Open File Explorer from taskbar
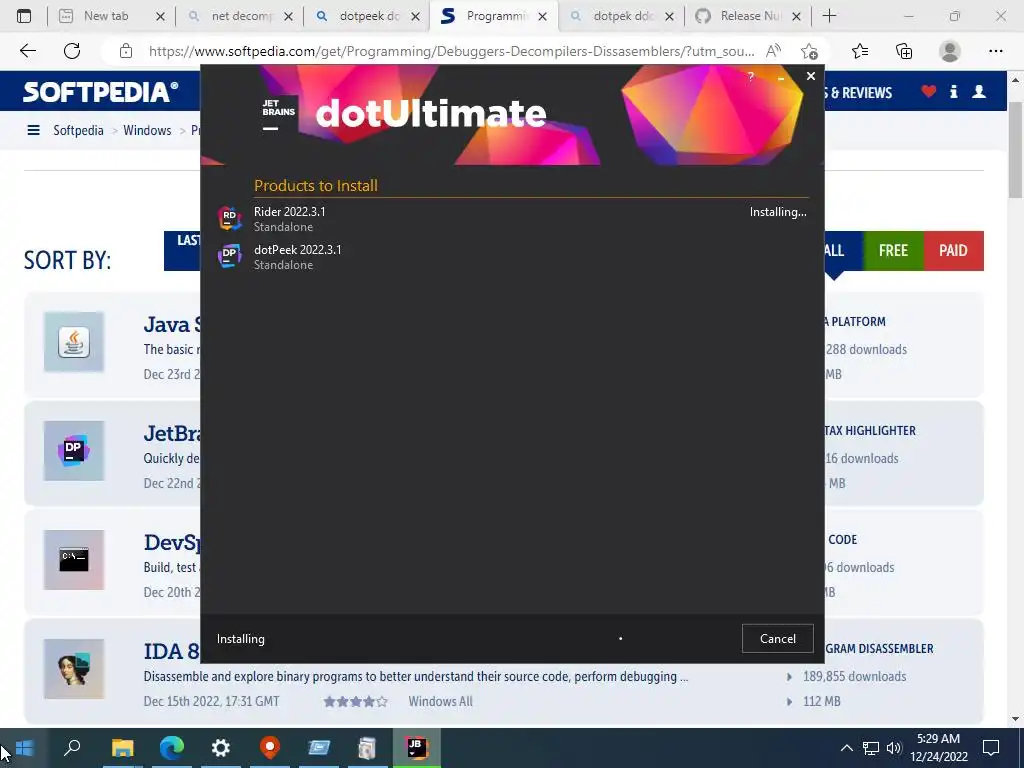Viewport: 1024px width, 768px height. tap(122, 748)
